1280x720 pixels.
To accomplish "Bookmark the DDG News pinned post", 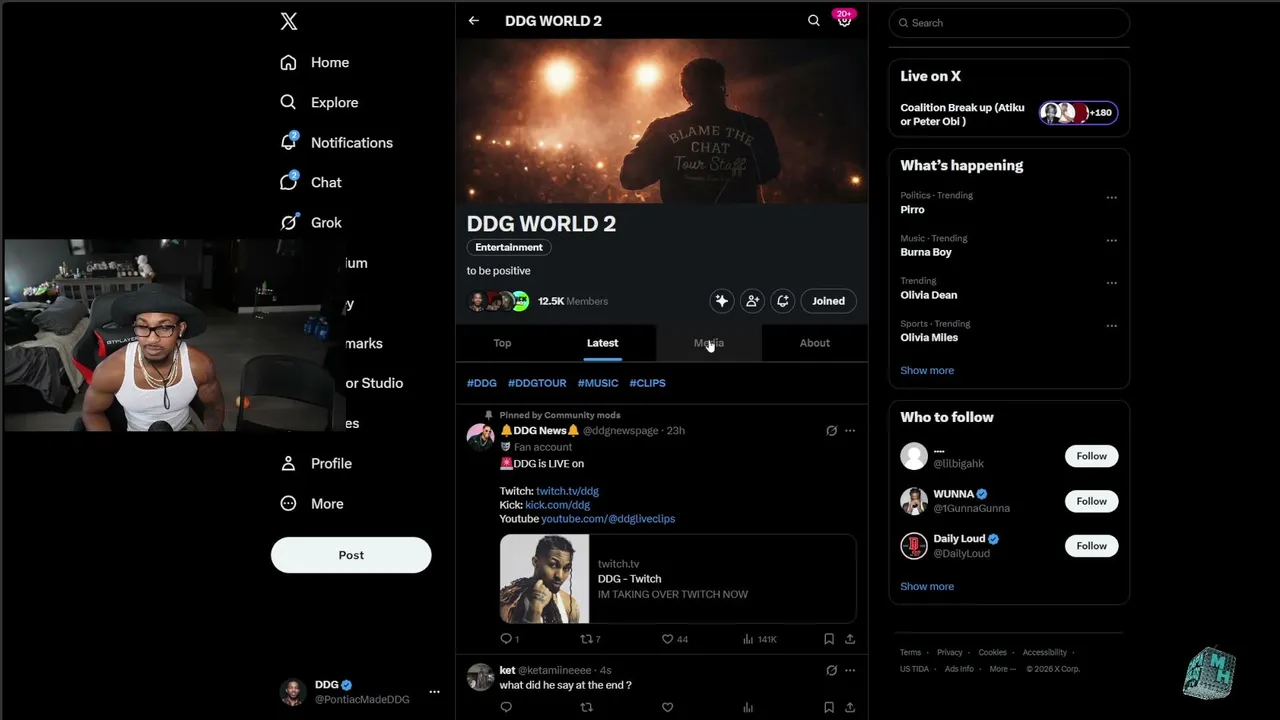I will pos(829,639).
